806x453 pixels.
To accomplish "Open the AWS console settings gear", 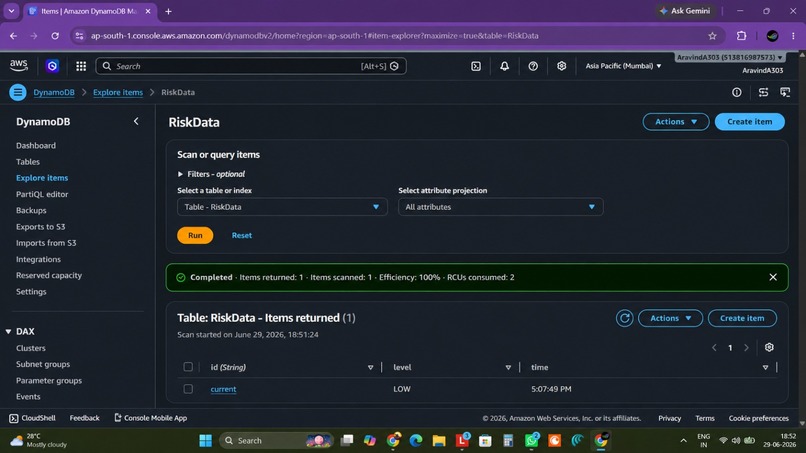I will pos(561,66).
